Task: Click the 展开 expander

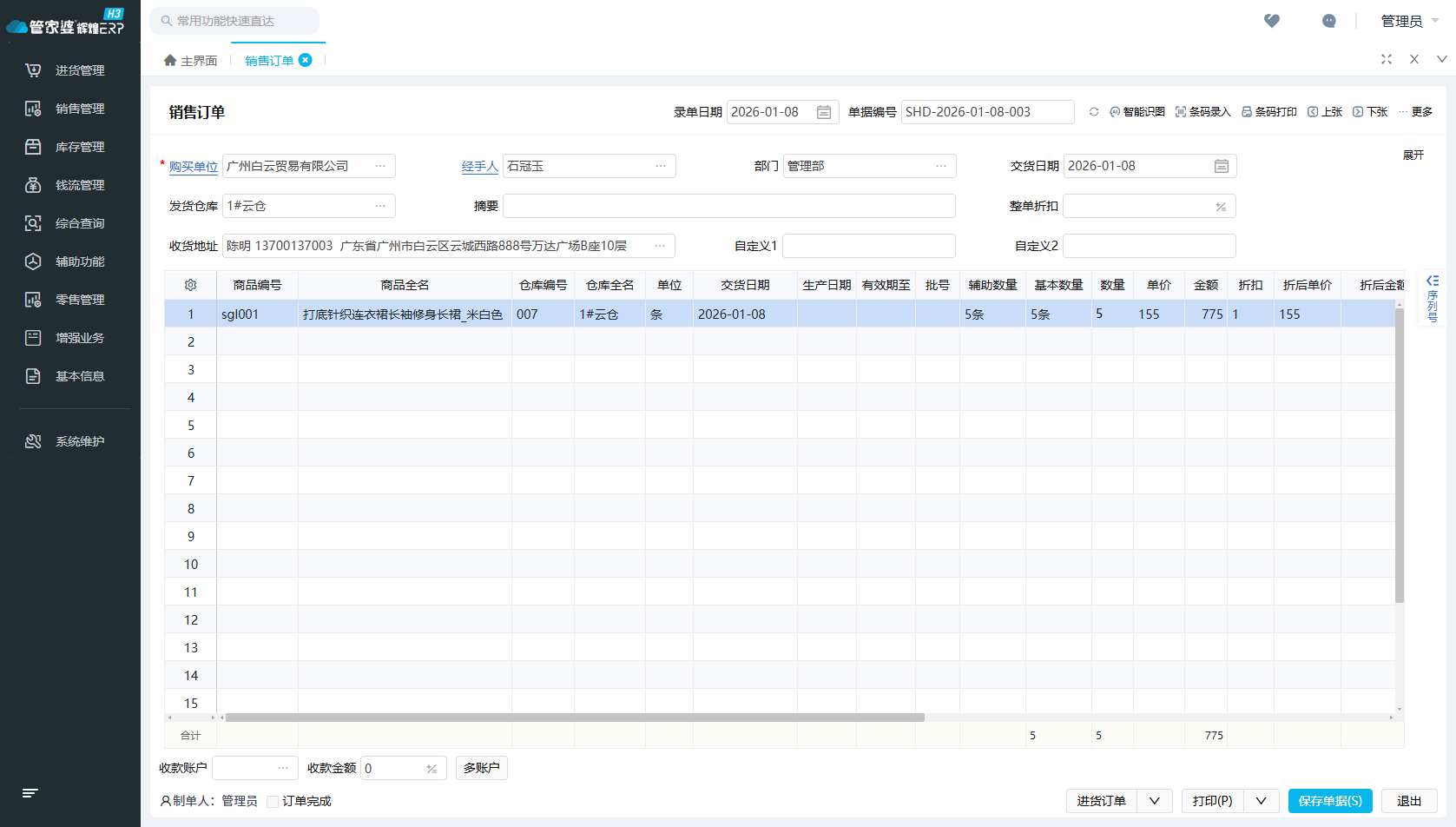Action: click(1413, 155)
